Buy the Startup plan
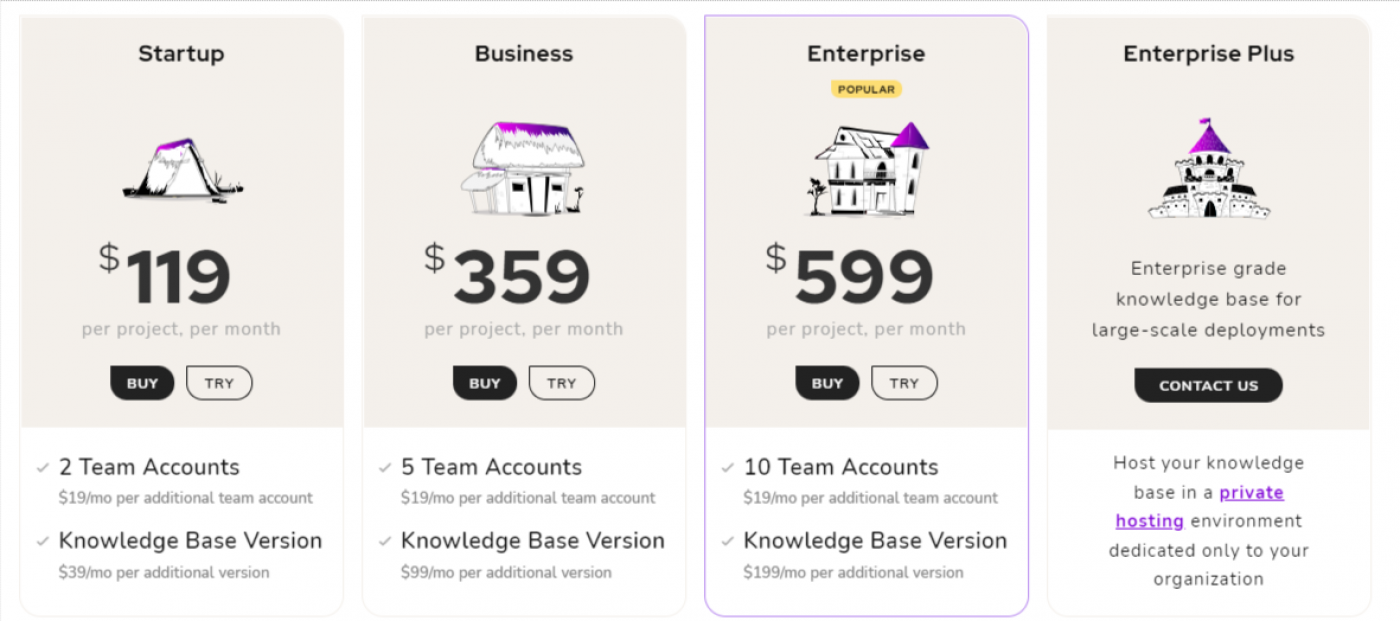1400x621 pixels. pos(142,383)
